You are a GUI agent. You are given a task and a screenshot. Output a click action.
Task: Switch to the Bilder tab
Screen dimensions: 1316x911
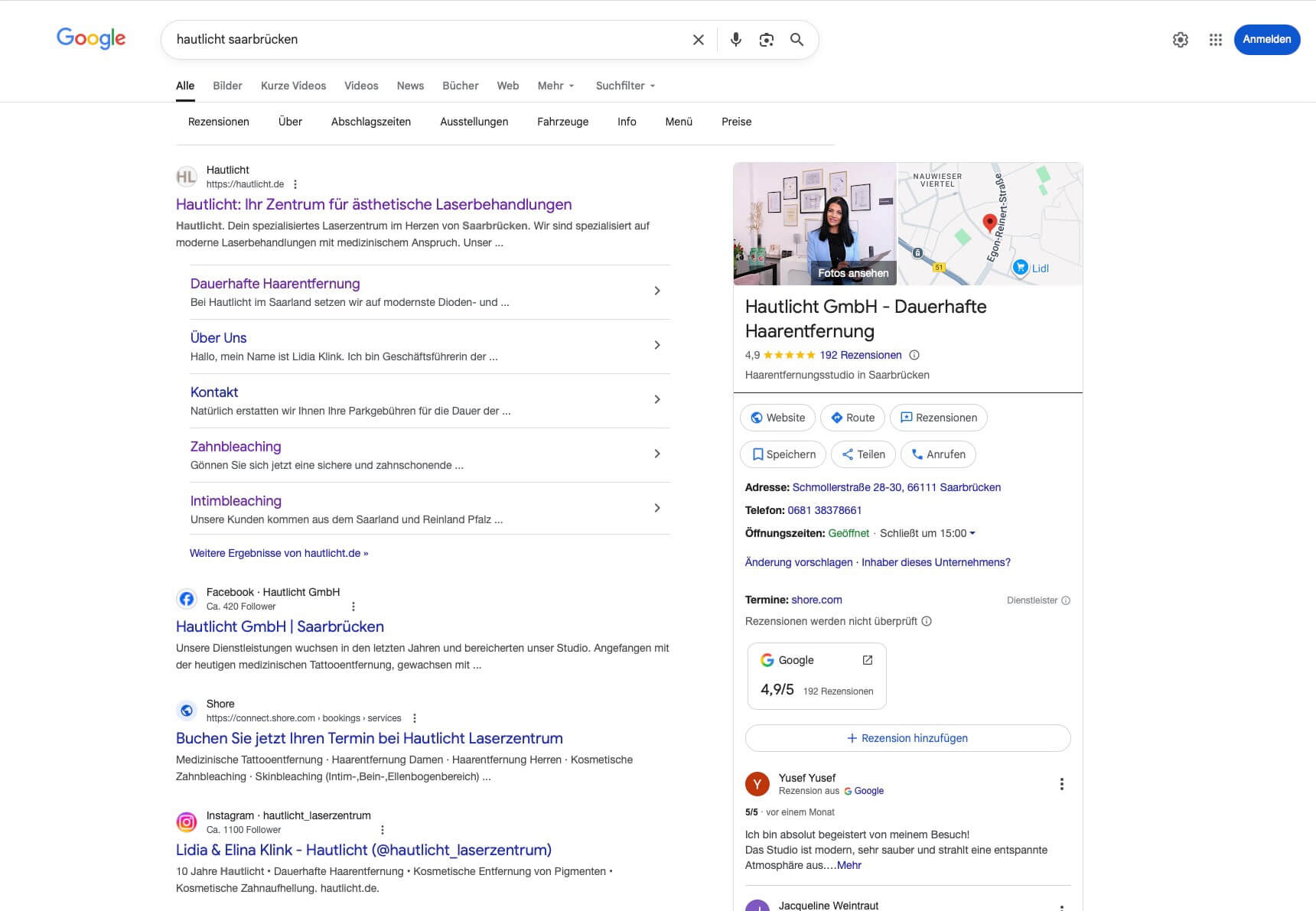227,86
